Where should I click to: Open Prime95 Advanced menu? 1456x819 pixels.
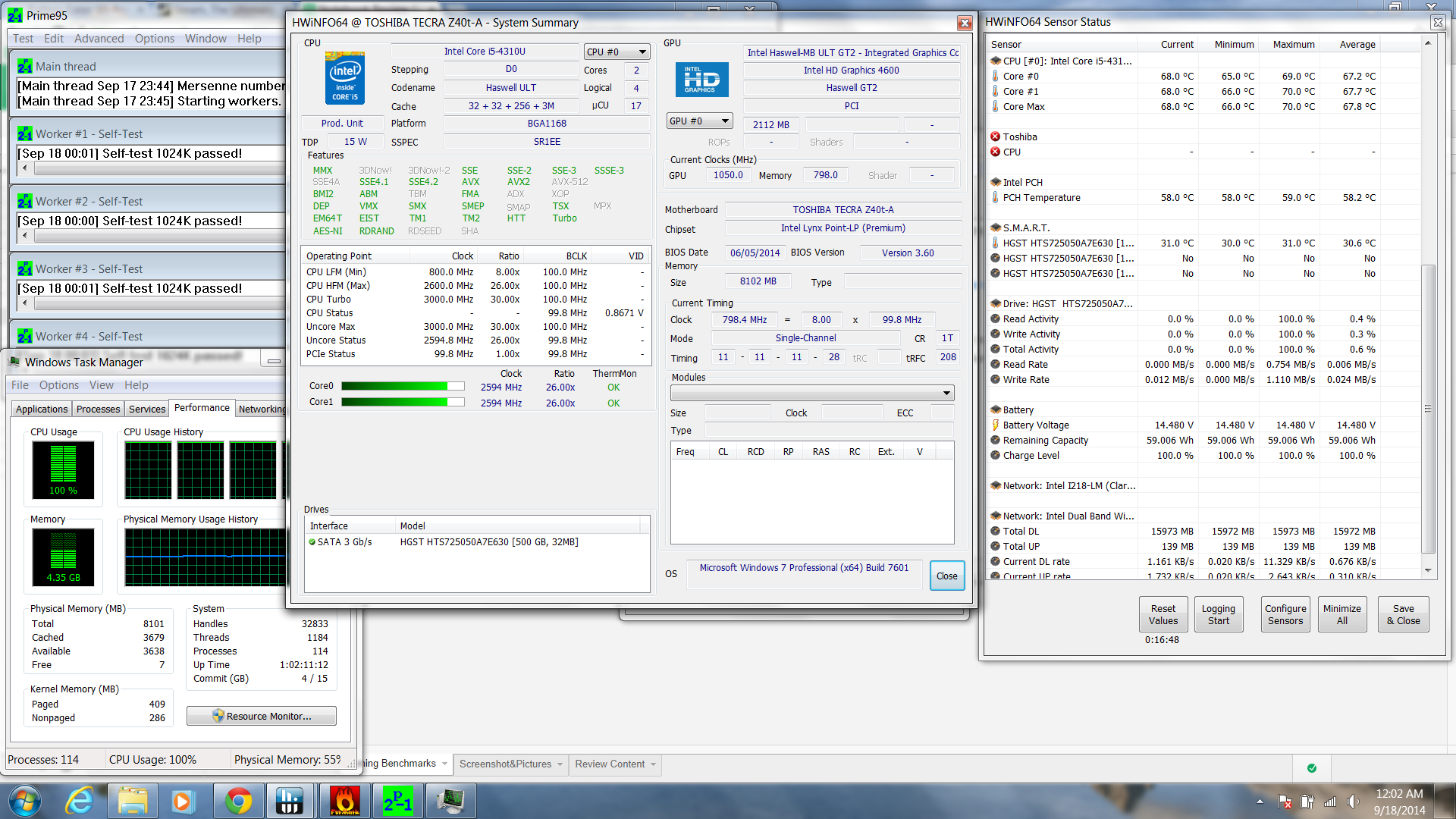[99, 39]
